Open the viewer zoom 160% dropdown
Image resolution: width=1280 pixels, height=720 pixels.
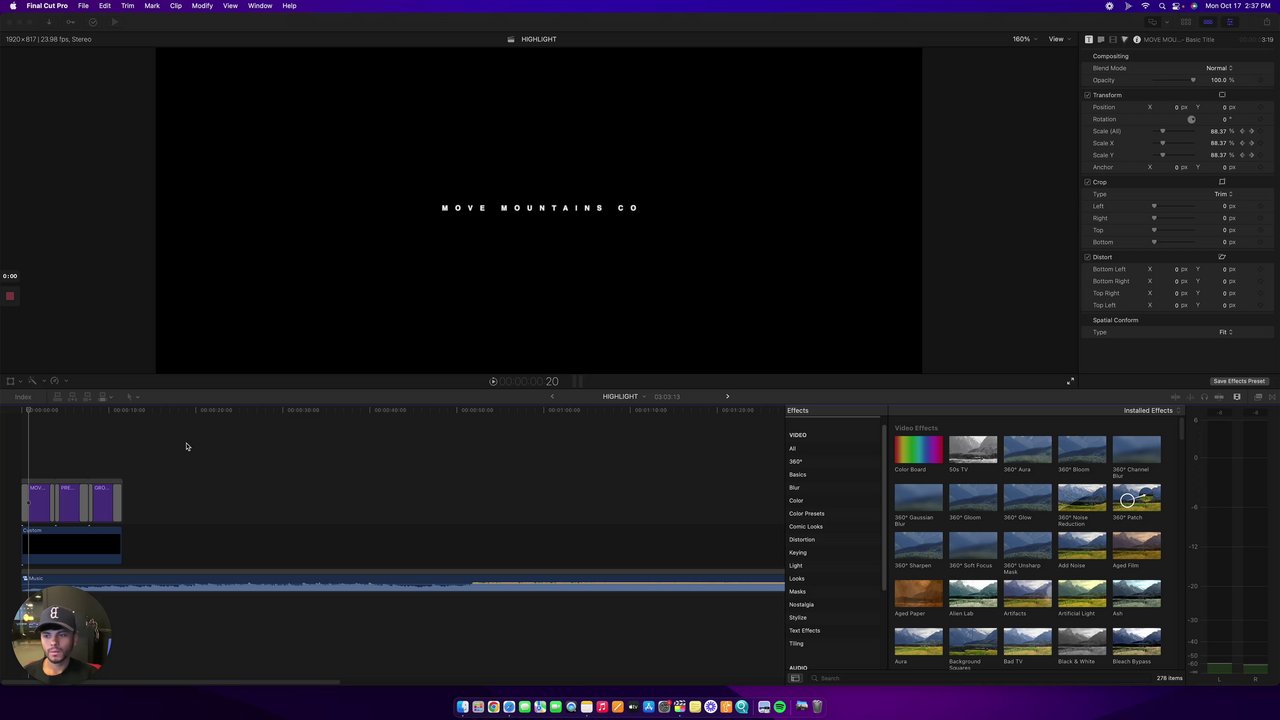[x=1024, y=39]
